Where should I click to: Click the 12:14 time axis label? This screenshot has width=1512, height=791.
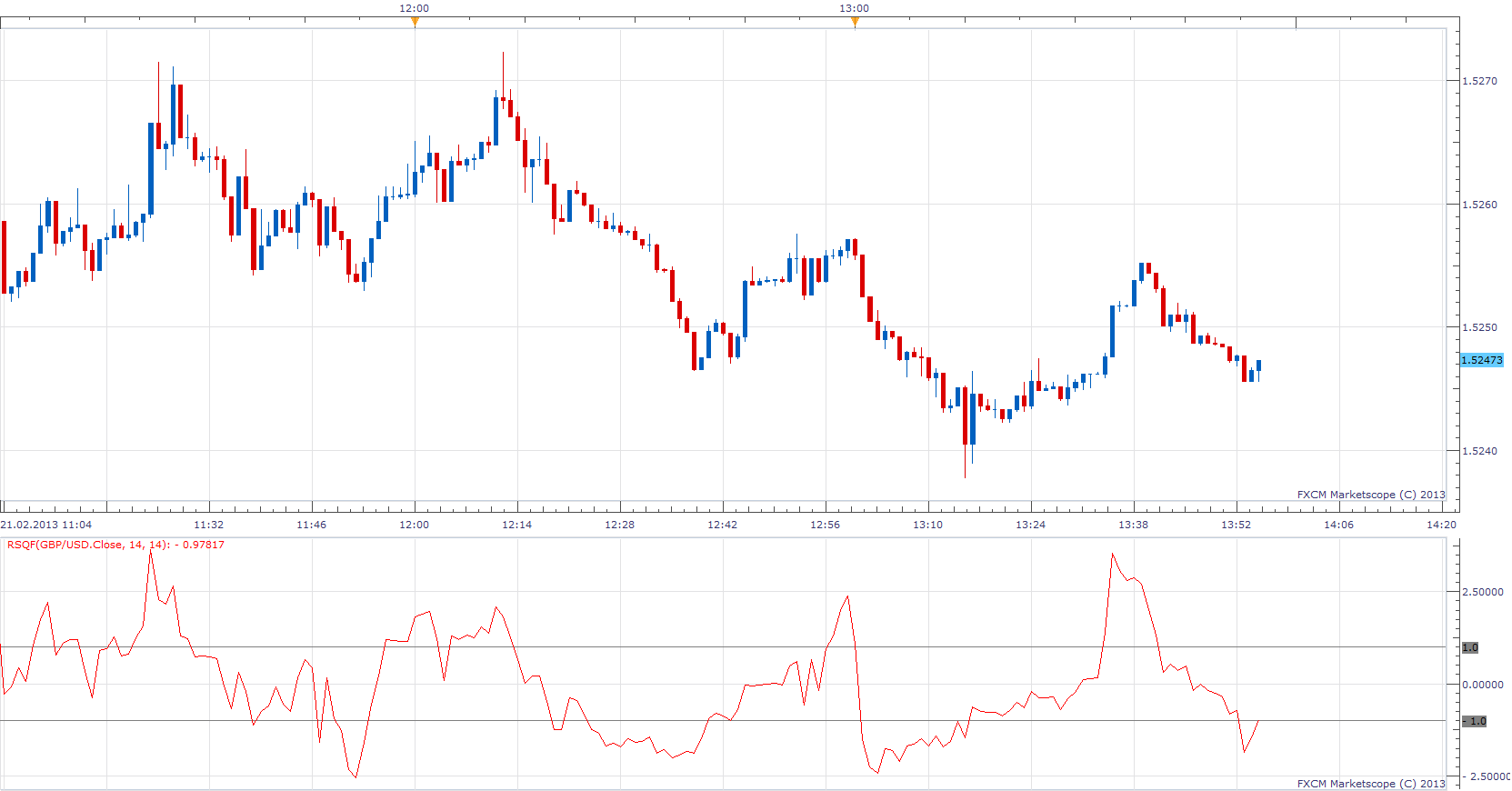516,525
